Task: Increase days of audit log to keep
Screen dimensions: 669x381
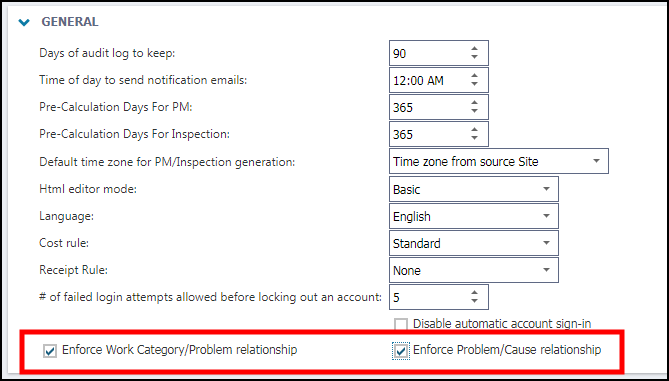Action: [x=474, y=48]
